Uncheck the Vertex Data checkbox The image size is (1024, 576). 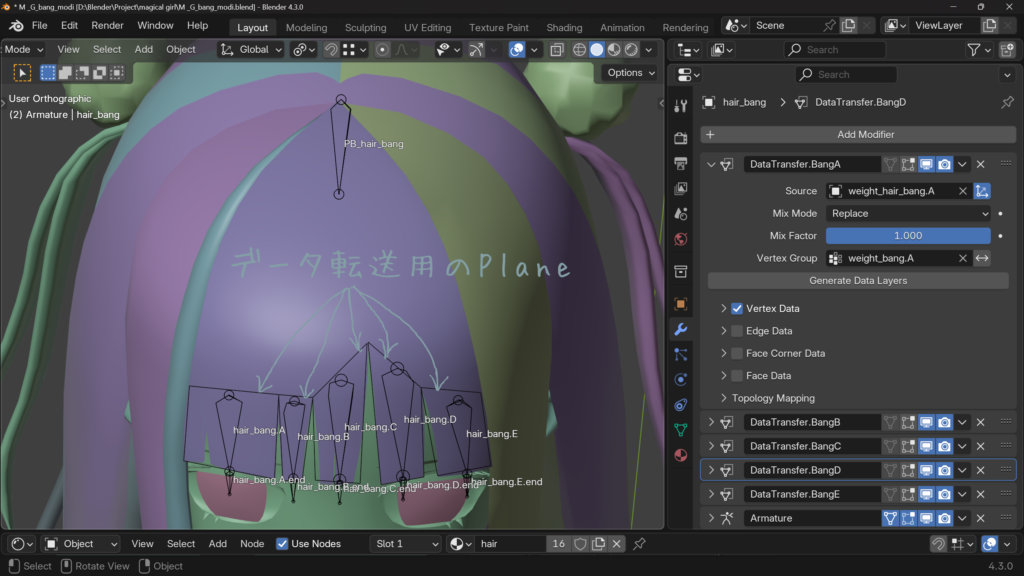pyautogui.click(x=737, y=309)
